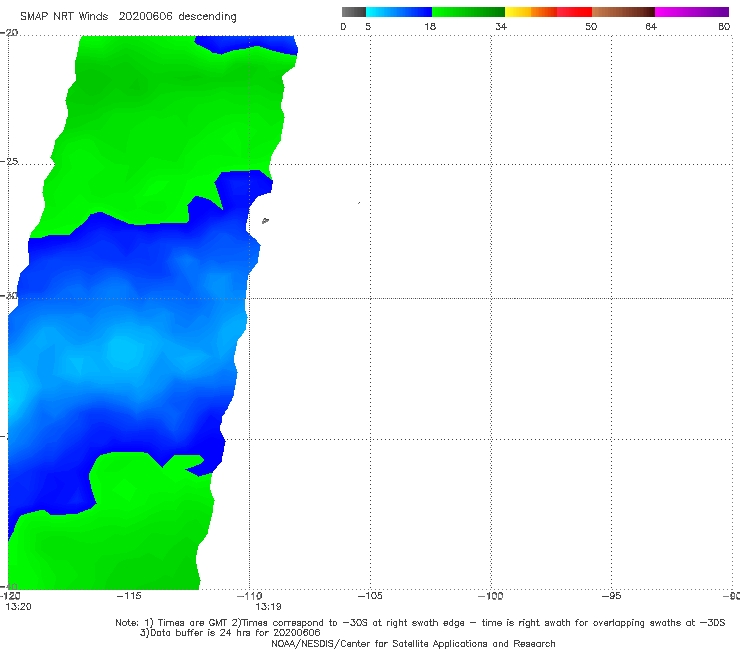The width and height of the screenshot is (740, 650).
Task: Click the swath time '13:20'
Action: [18, 607]
